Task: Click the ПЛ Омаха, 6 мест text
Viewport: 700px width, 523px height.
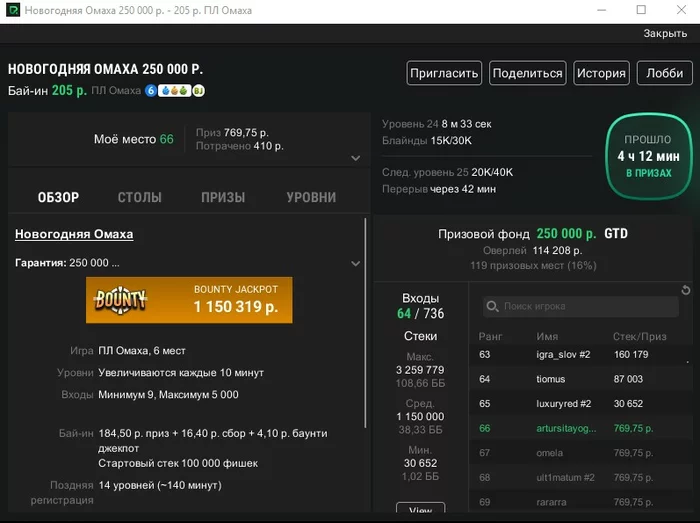Action: click(x=142, y=351)
